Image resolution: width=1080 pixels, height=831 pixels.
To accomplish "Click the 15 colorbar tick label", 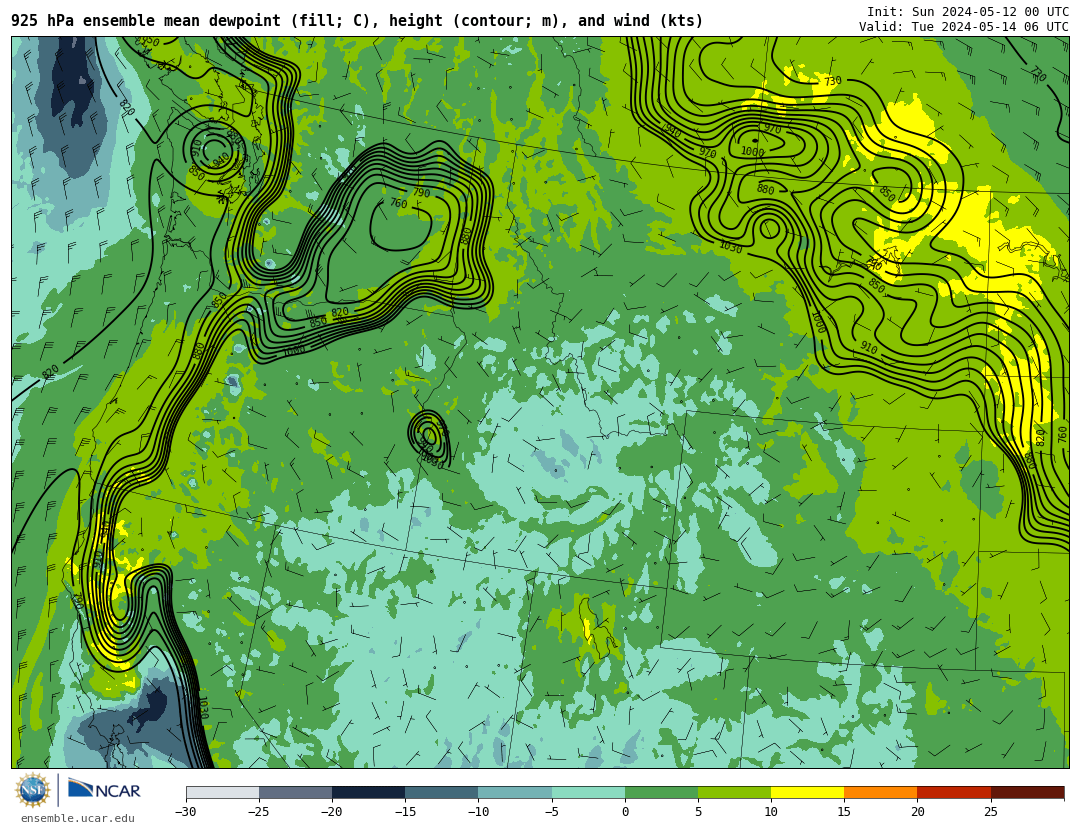I will coord(844,812).
